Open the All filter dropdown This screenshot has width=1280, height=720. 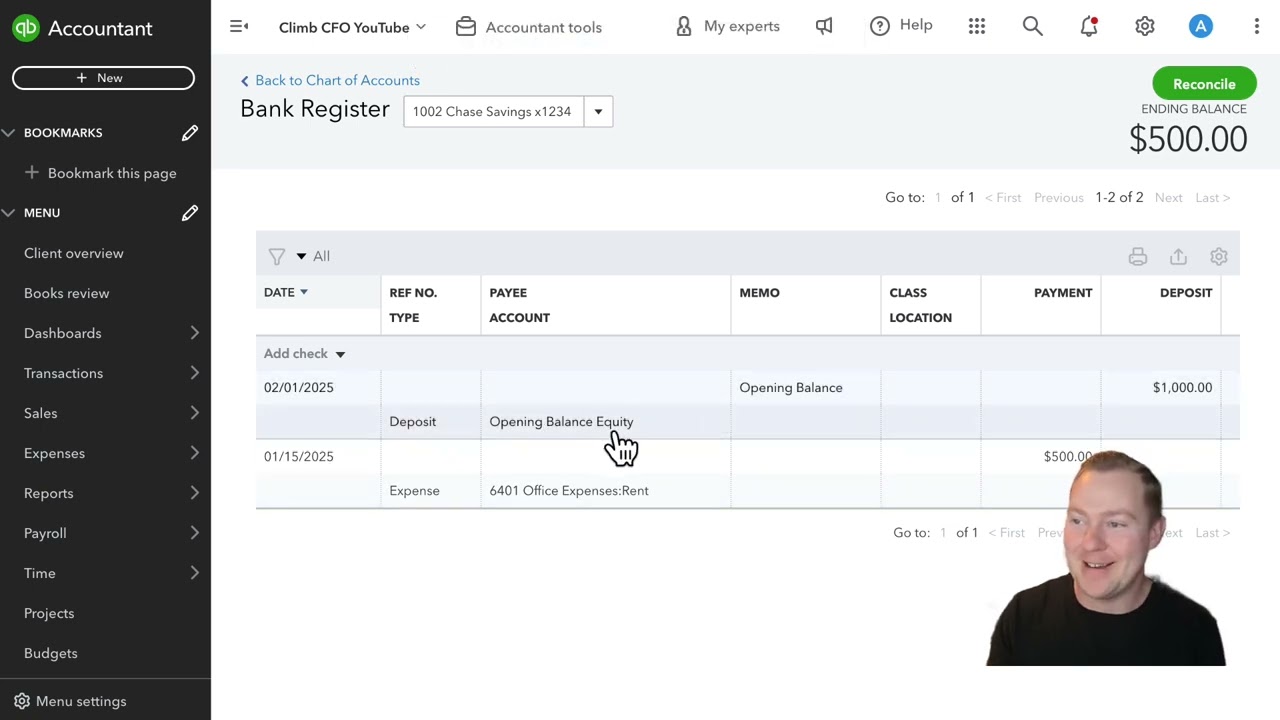(313, 256)
